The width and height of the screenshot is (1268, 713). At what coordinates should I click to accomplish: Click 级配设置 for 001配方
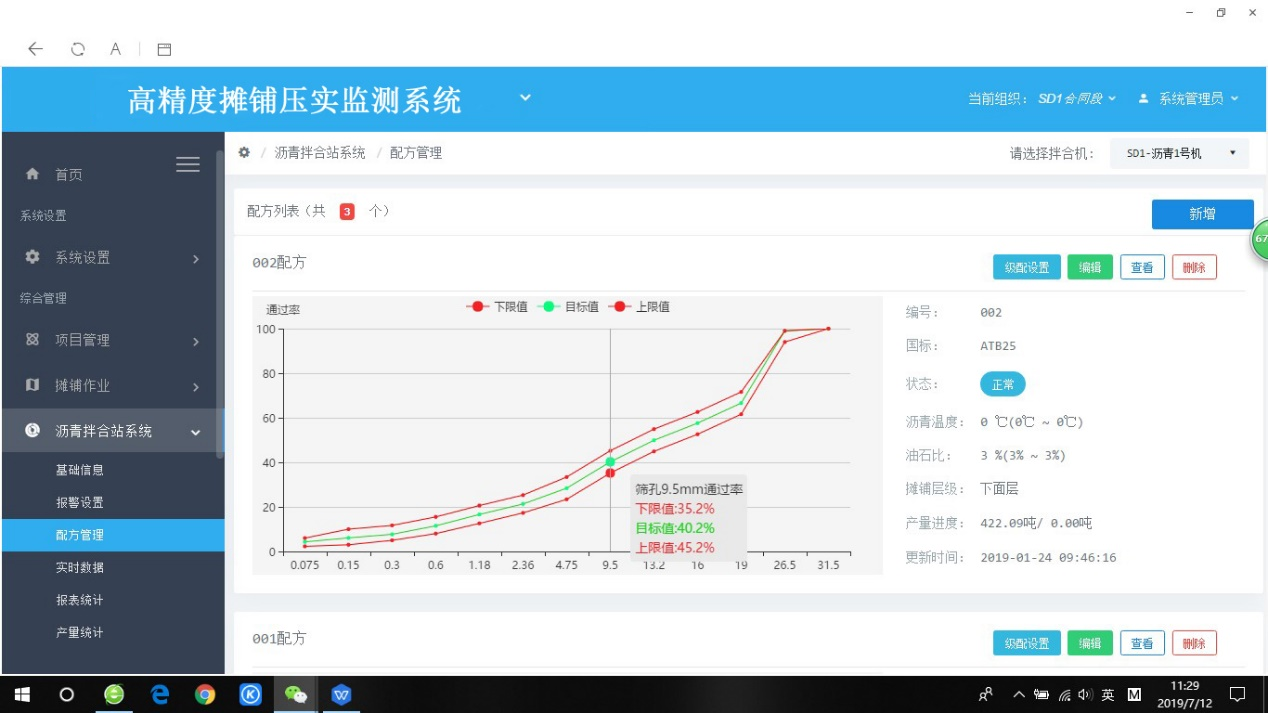coord(1027,643)
